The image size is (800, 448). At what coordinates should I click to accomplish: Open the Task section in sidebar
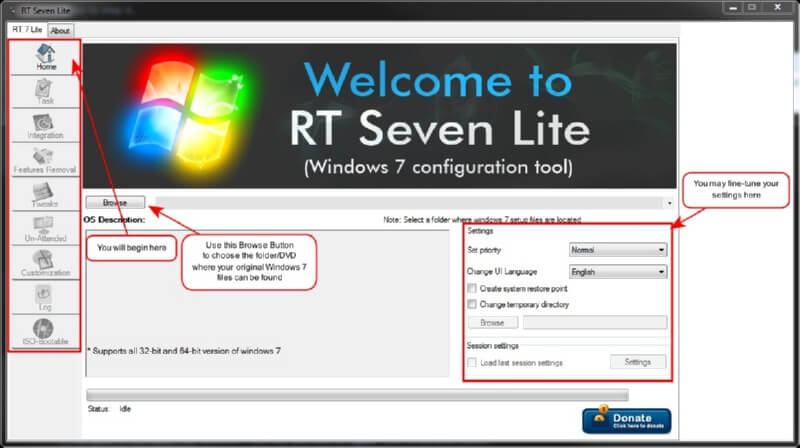[45, 92]
